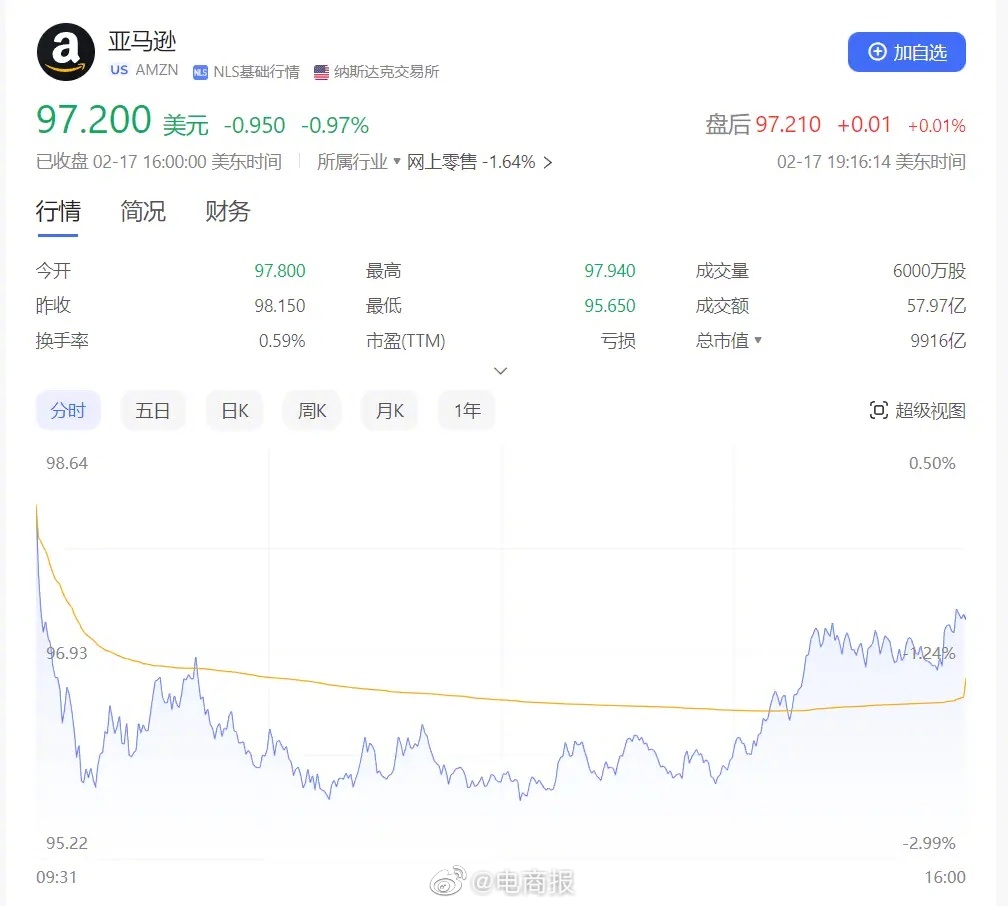The width and height of the screenshot is (1008, 906).
Task: Click the -2.99% chart axis label
Action: 929,843
